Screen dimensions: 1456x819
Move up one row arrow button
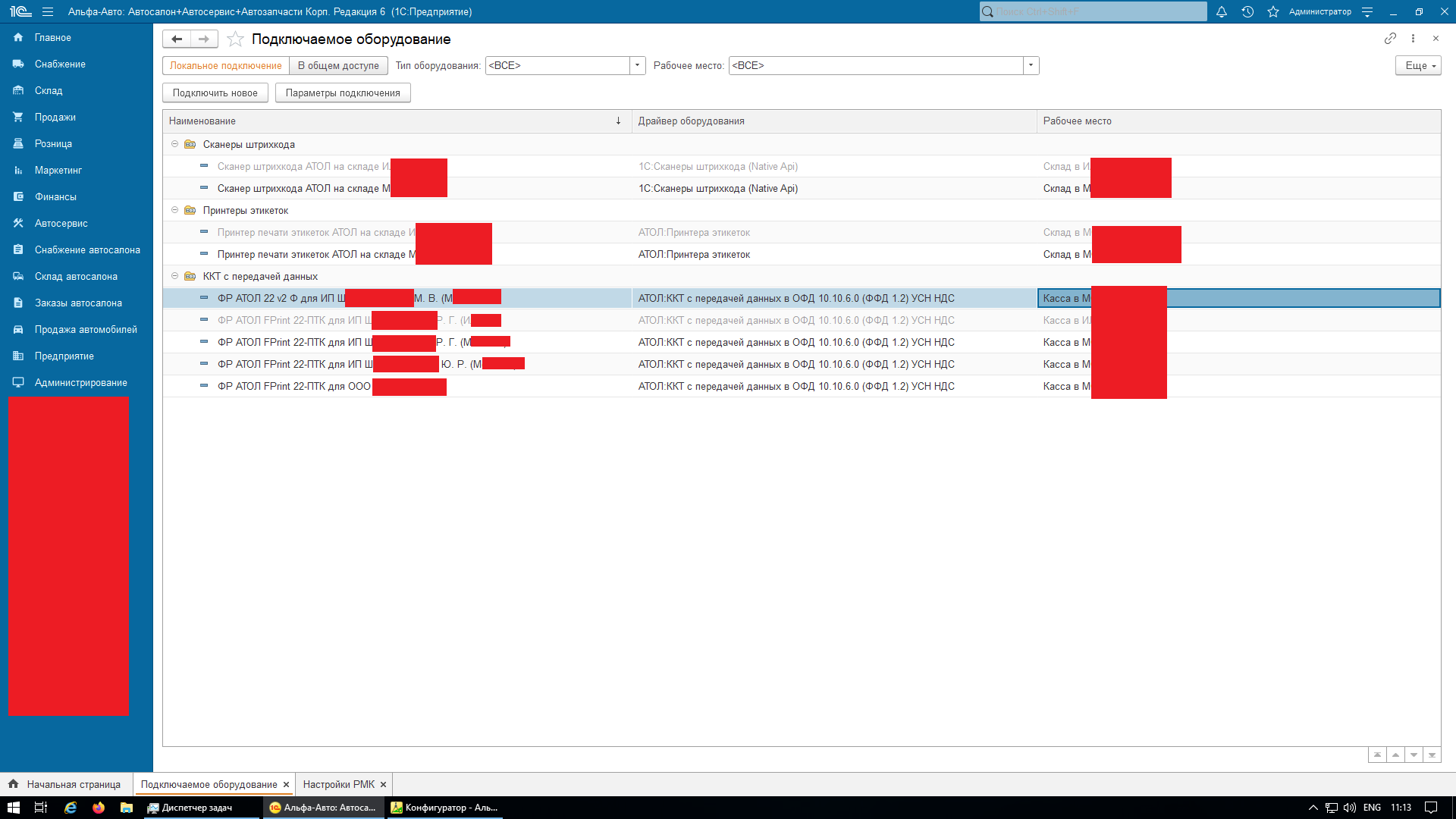1395,755
